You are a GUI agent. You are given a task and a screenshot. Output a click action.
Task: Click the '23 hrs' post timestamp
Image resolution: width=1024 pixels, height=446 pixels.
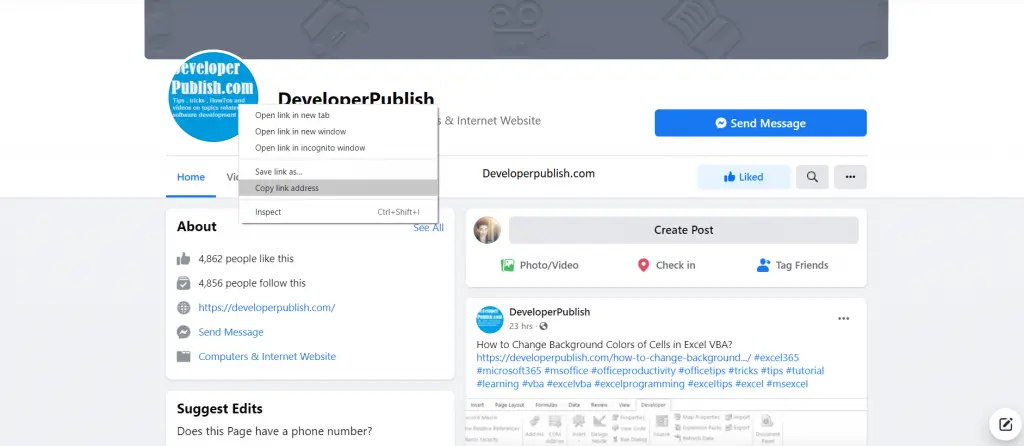tap(521, 326)
